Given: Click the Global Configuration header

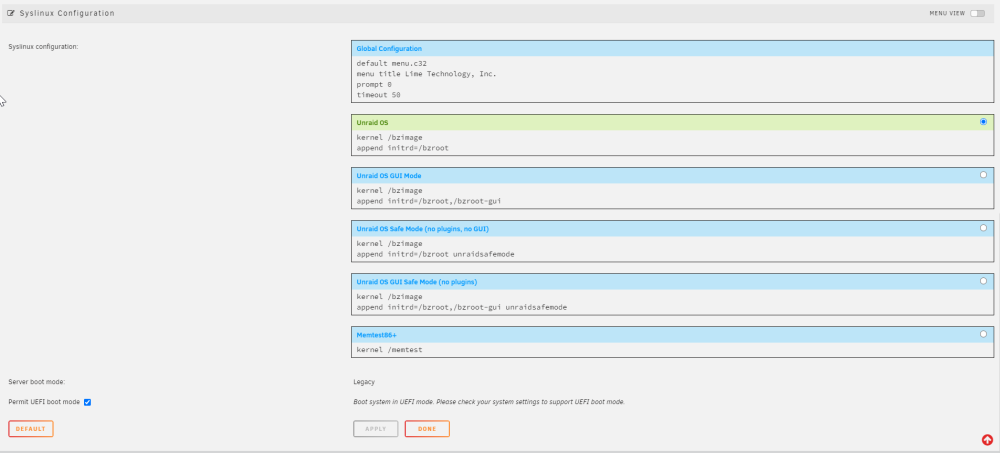Looking at the screenshot, I should pyautogui.click(x=672, y=48).
